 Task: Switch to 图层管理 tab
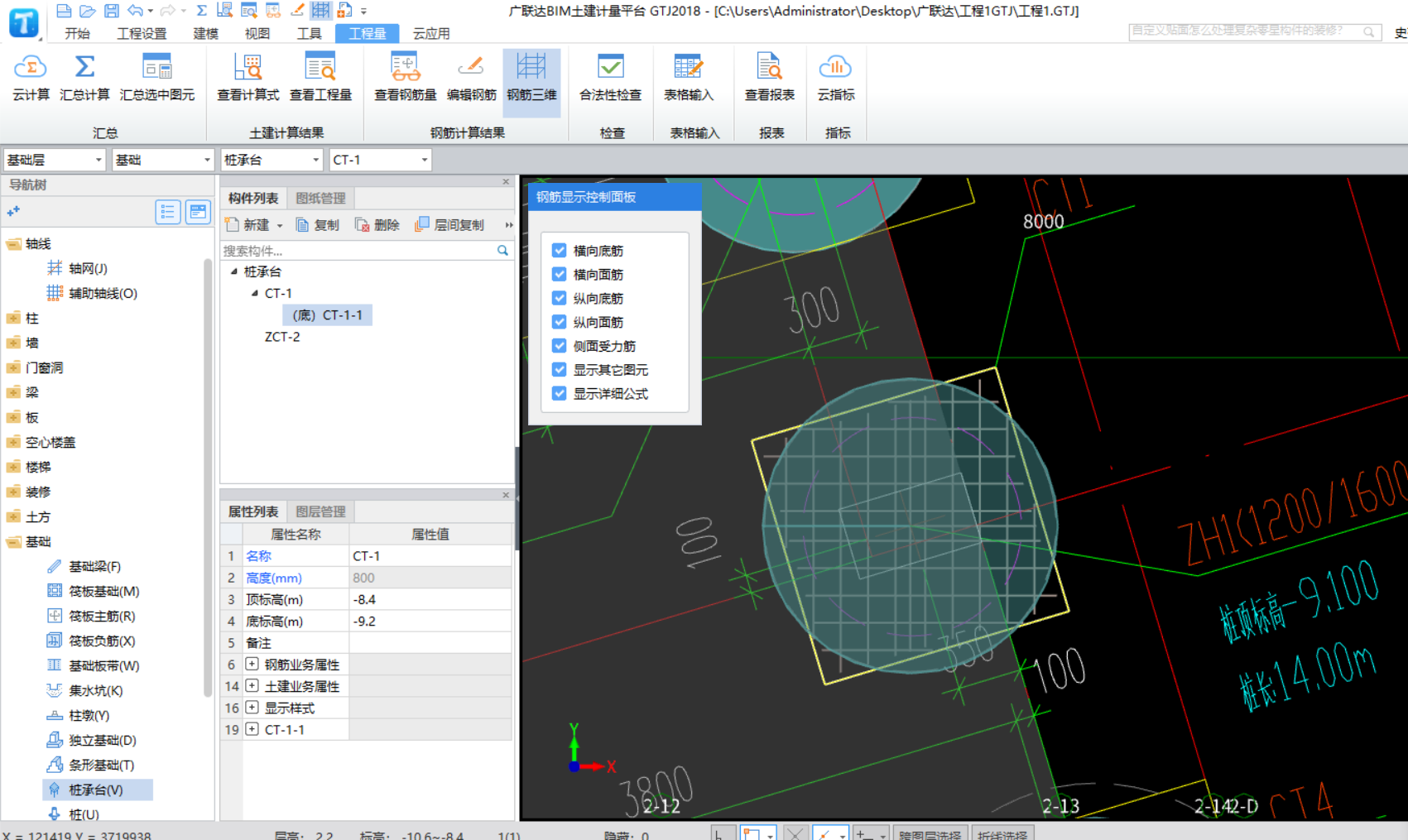(x=320, y=511)
